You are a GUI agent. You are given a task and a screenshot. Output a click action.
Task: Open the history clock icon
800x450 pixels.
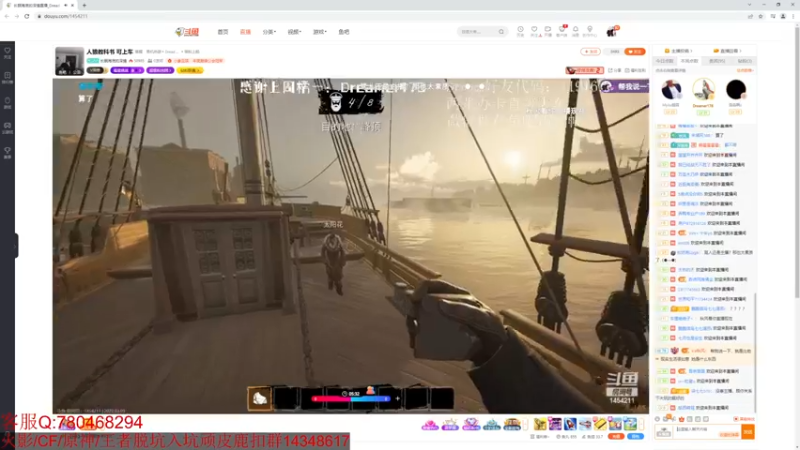click(520, 31)
